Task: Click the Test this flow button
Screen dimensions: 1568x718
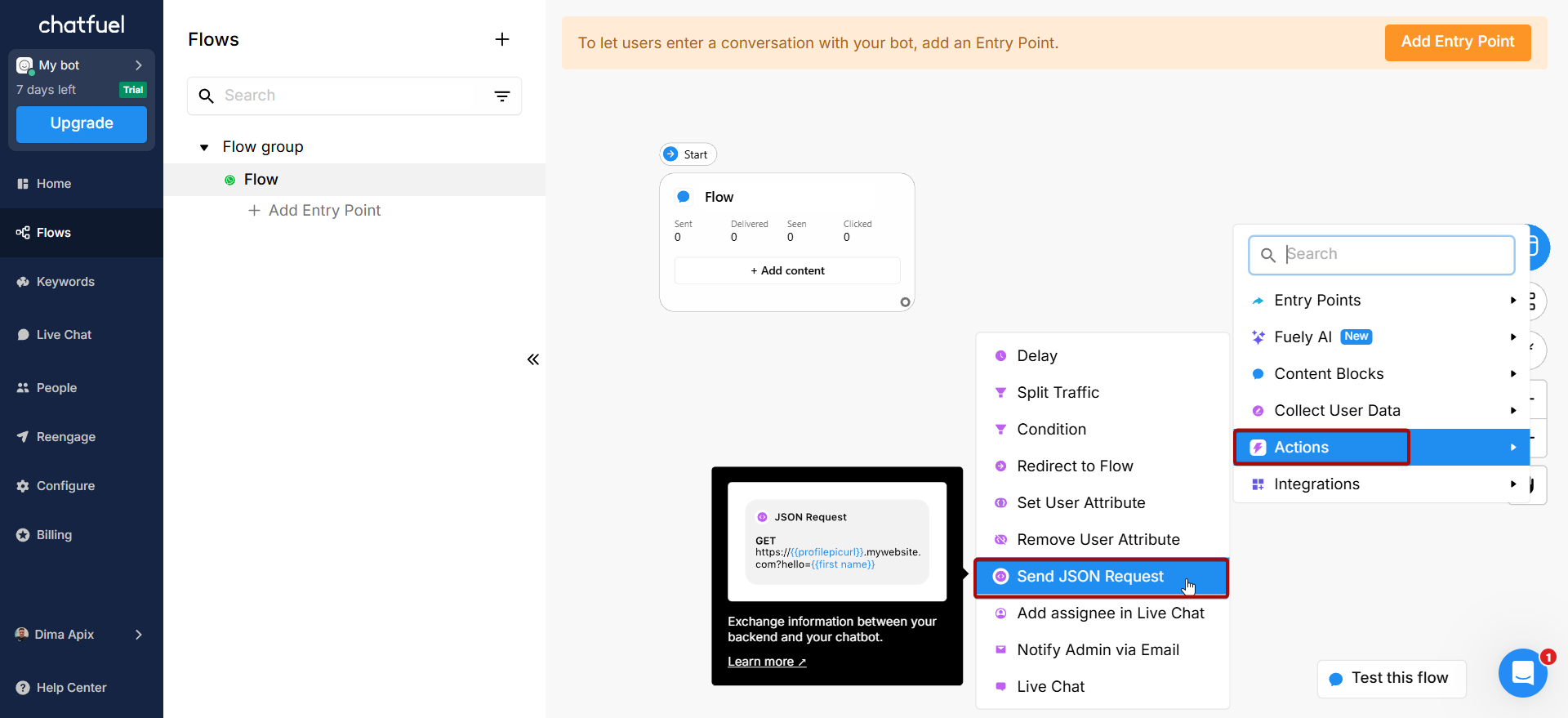Action: pos(1392,679)
